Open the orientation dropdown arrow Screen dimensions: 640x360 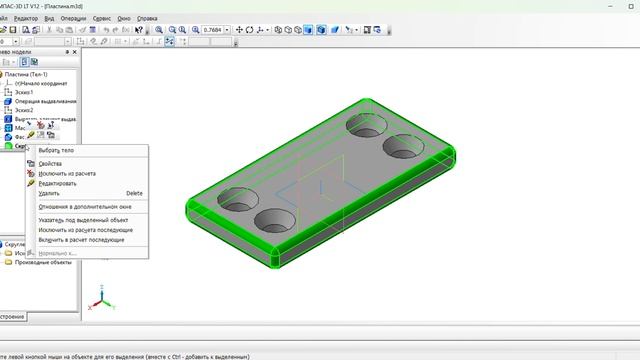(x=268, y=30)
